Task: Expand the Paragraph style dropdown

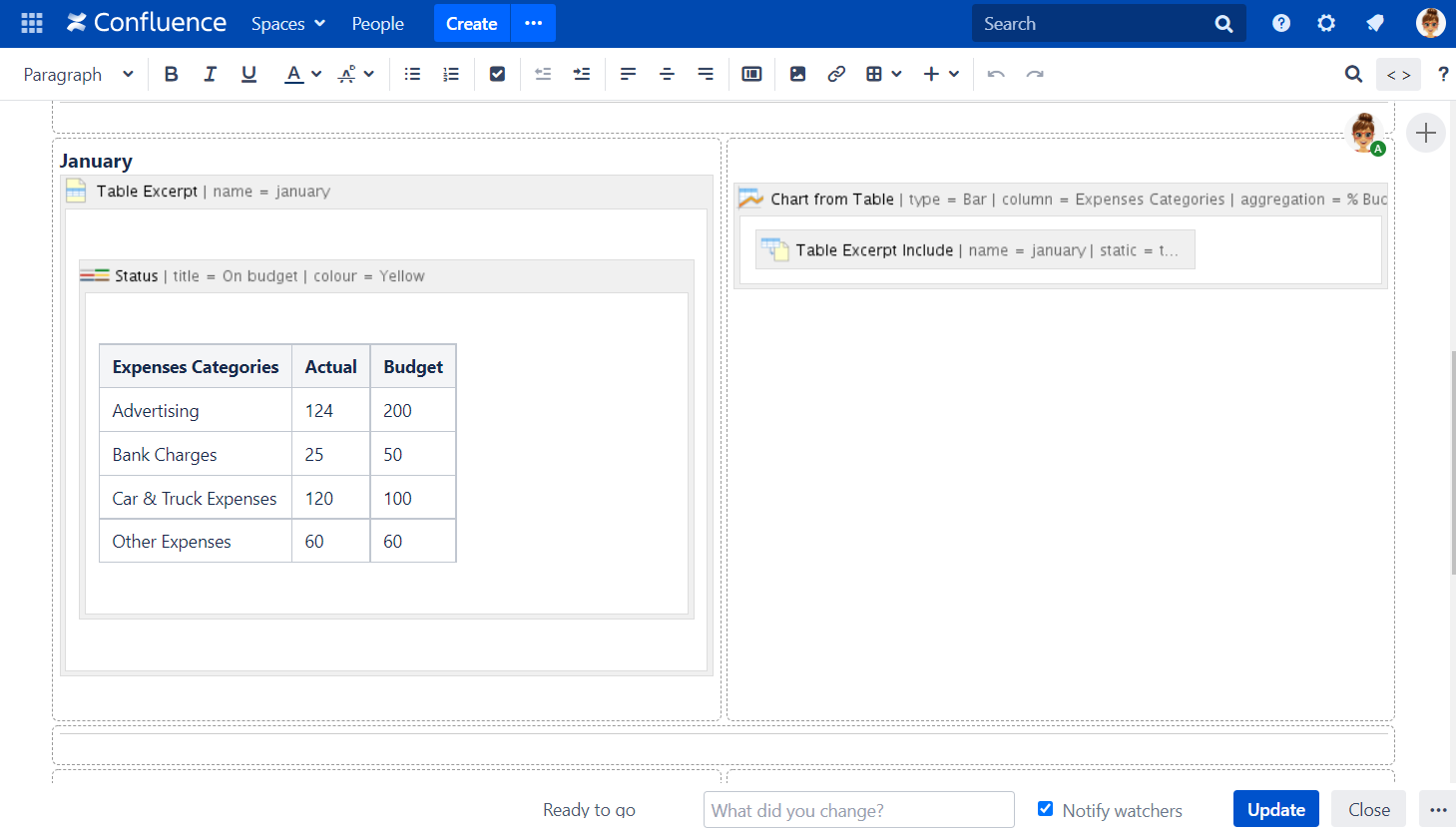Action: point(79,74)
